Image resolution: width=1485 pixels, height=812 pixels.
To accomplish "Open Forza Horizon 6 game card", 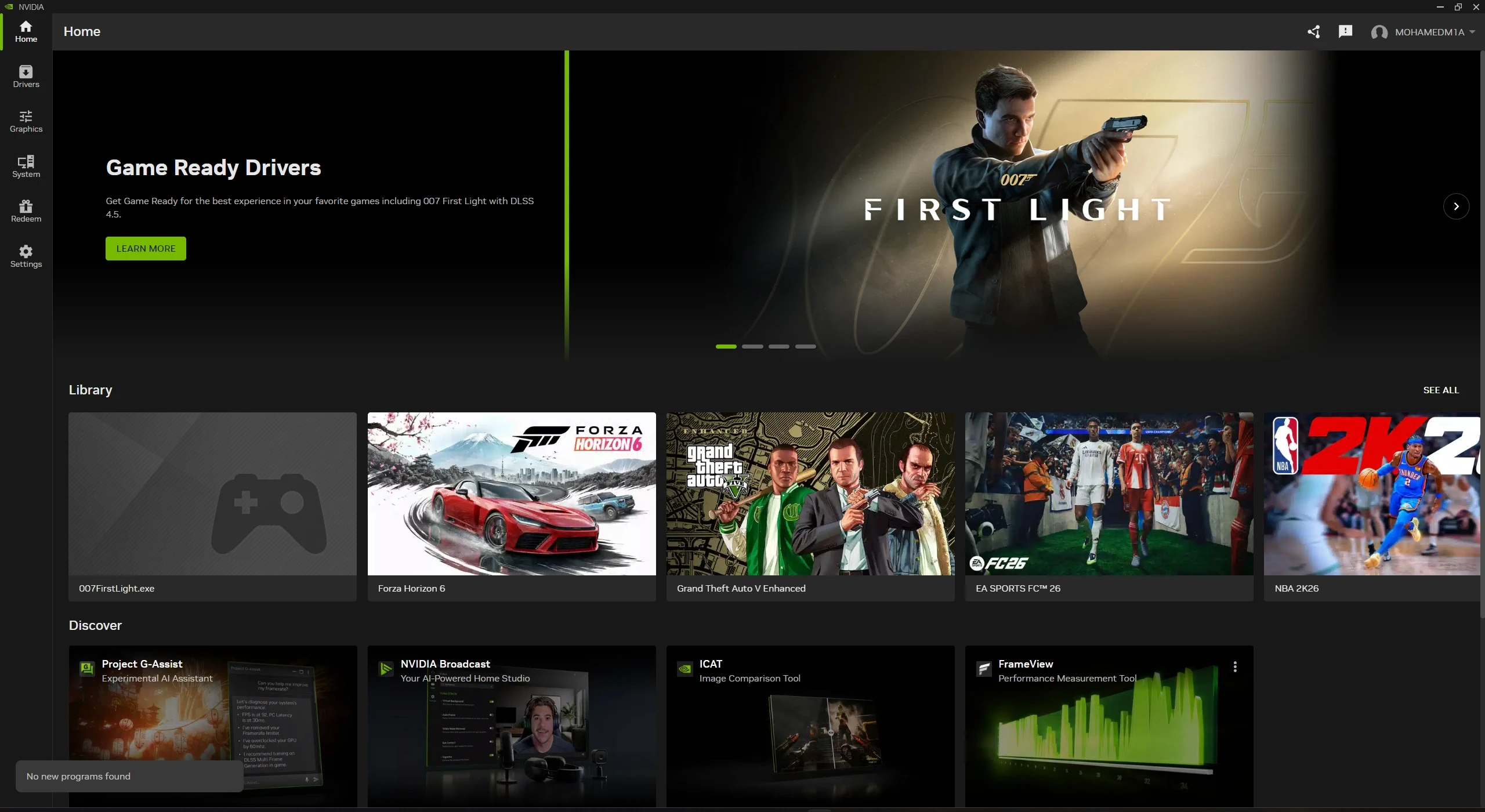I will (512, 506).
